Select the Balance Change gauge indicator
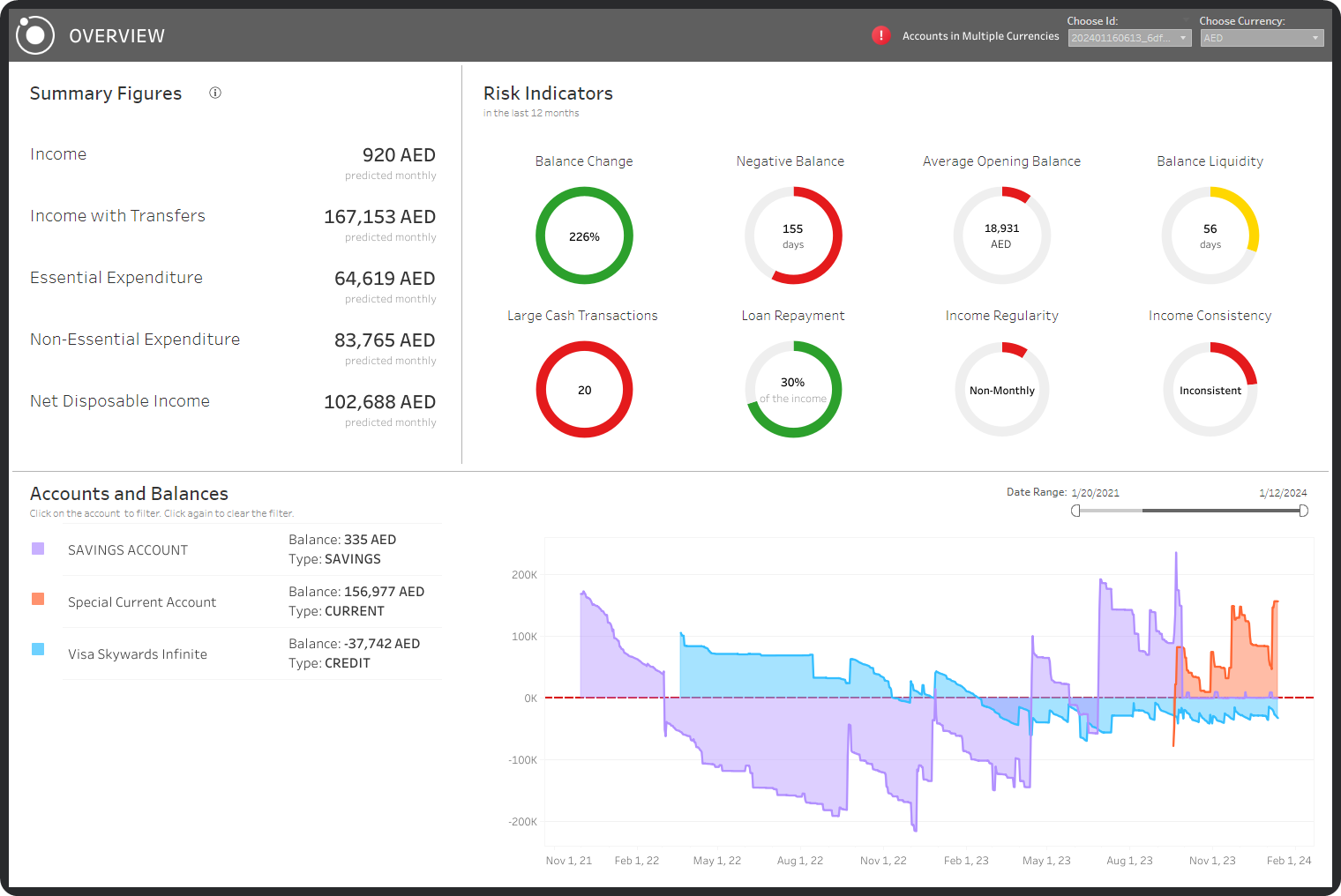 tap(584, 235)
